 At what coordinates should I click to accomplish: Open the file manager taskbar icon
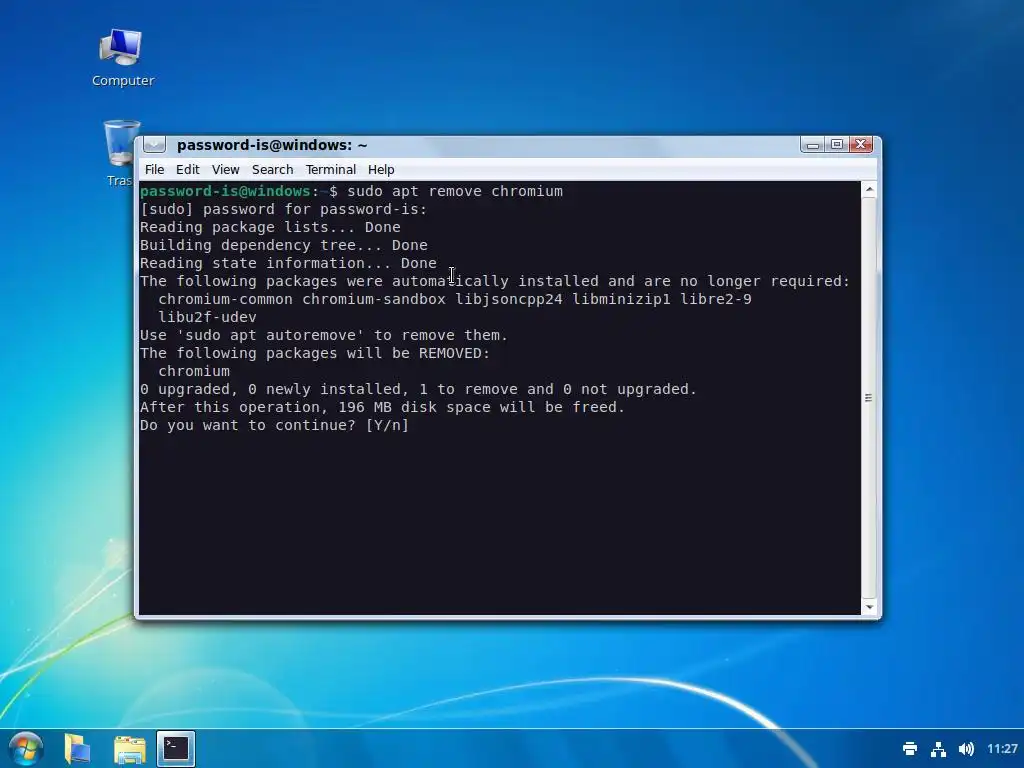coord(129,749)
